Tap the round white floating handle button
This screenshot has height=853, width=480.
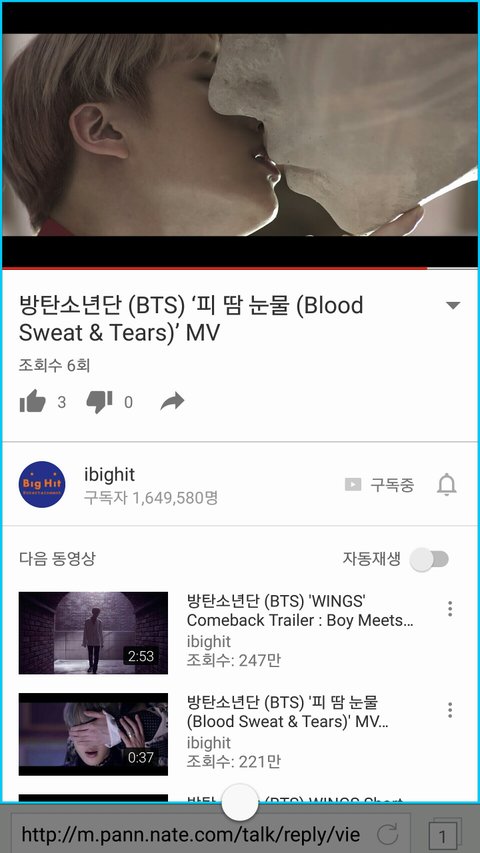coord(240,802)
